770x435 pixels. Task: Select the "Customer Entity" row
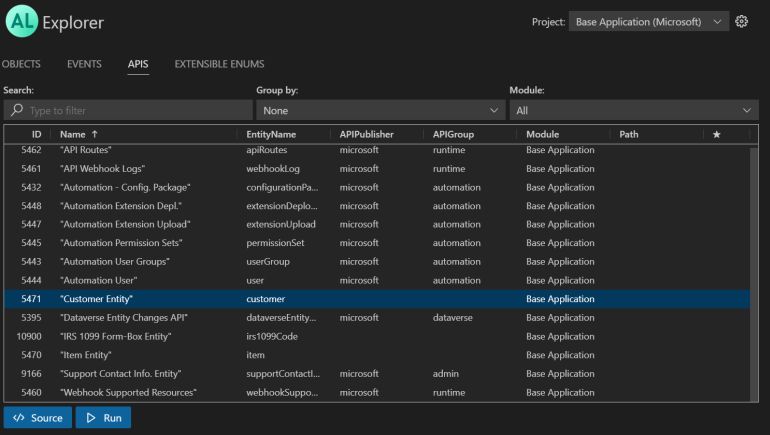(x=377, y=299)
